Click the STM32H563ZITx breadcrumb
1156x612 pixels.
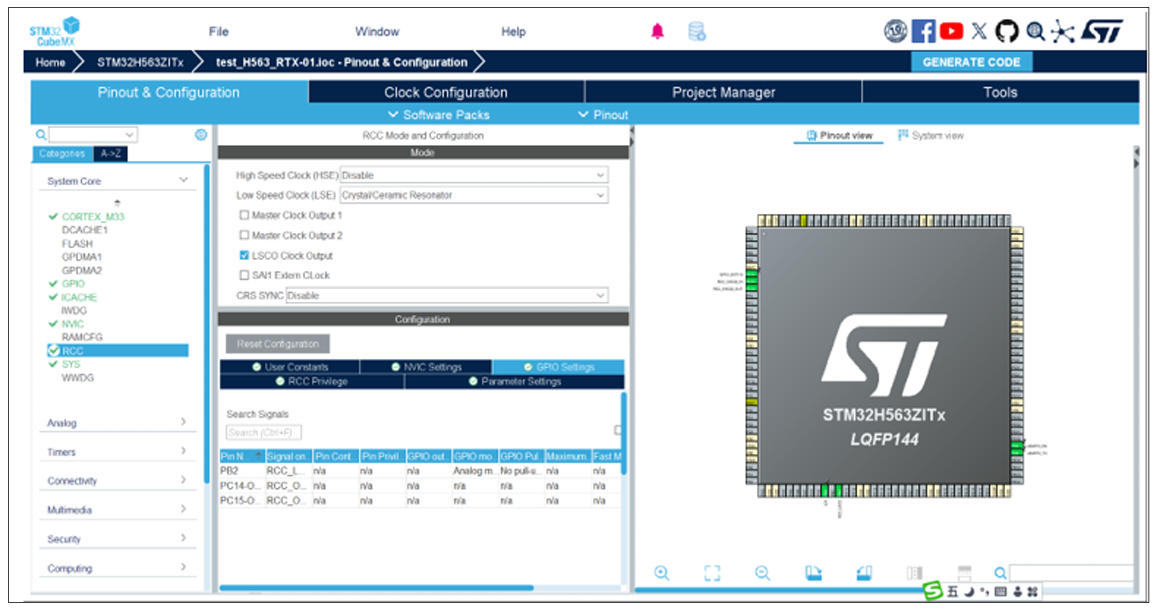tap(140, 62)
